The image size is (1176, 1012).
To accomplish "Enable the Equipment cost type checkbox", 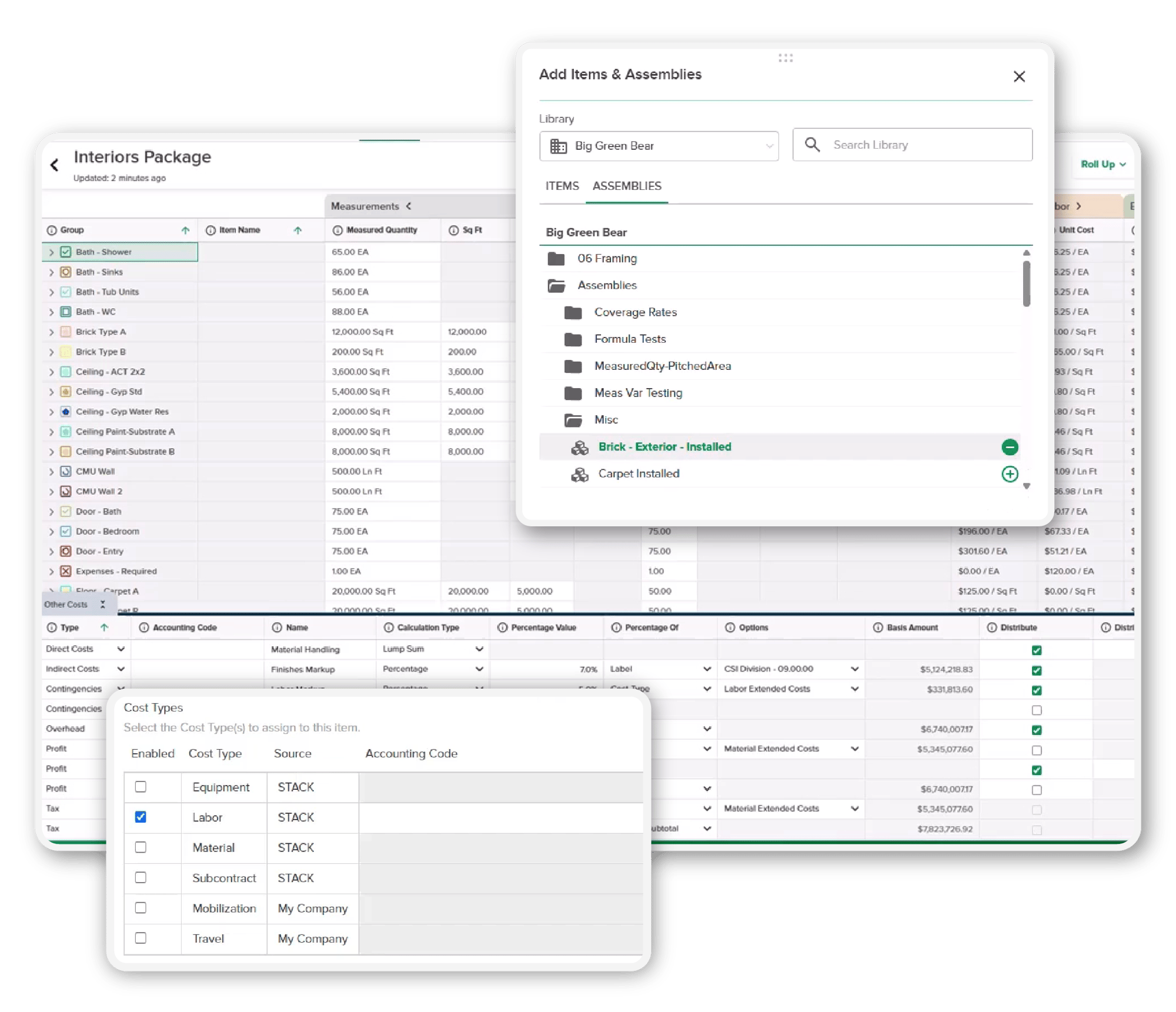I will pyautogui.click(x=140, y=787).
